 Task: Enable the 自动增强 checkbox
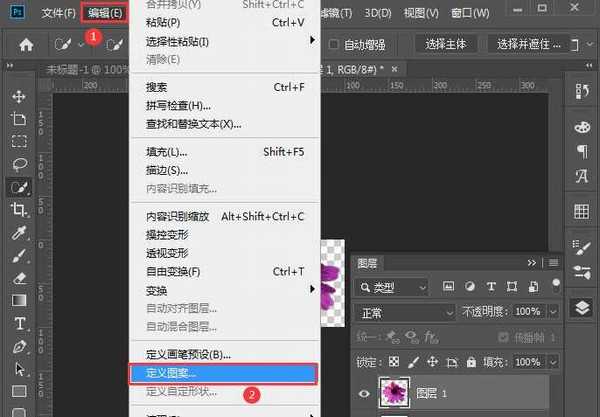(x=337, y=44)
